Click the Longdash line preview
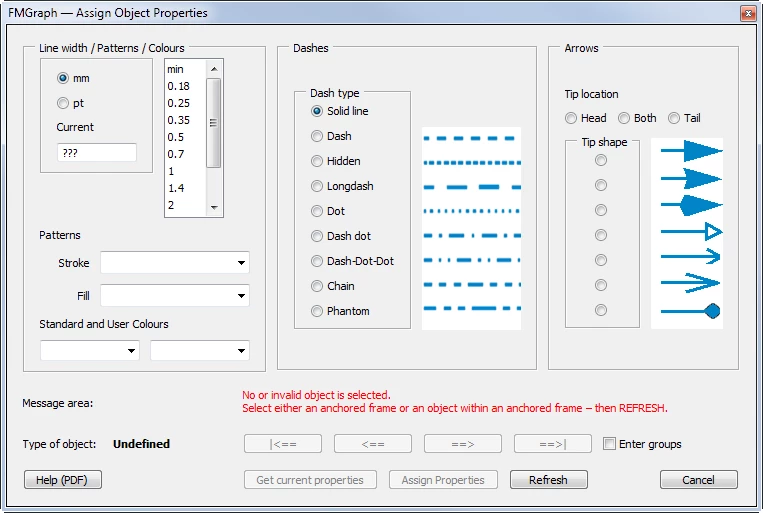The width and height of the screenshot is (763, 513). tap(472, 187)
